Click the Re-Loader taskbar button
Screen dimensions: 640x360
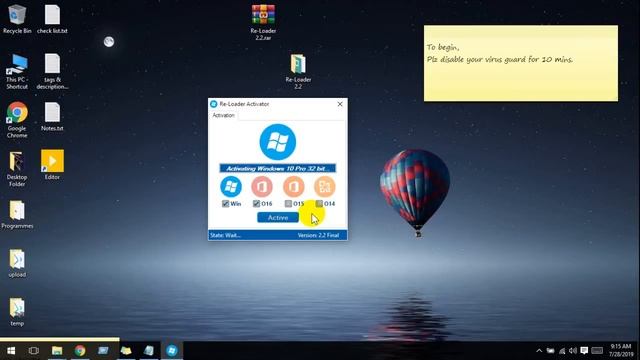tap(172, 351)
